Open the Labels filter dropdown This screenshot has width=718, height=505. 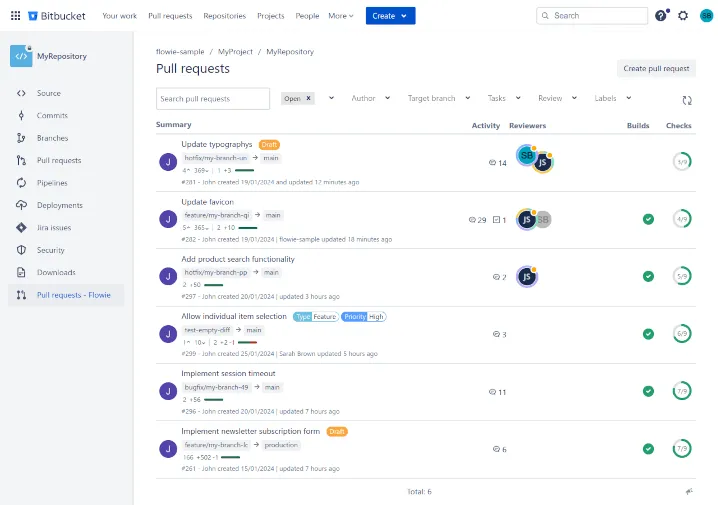(x=613, y=98)
